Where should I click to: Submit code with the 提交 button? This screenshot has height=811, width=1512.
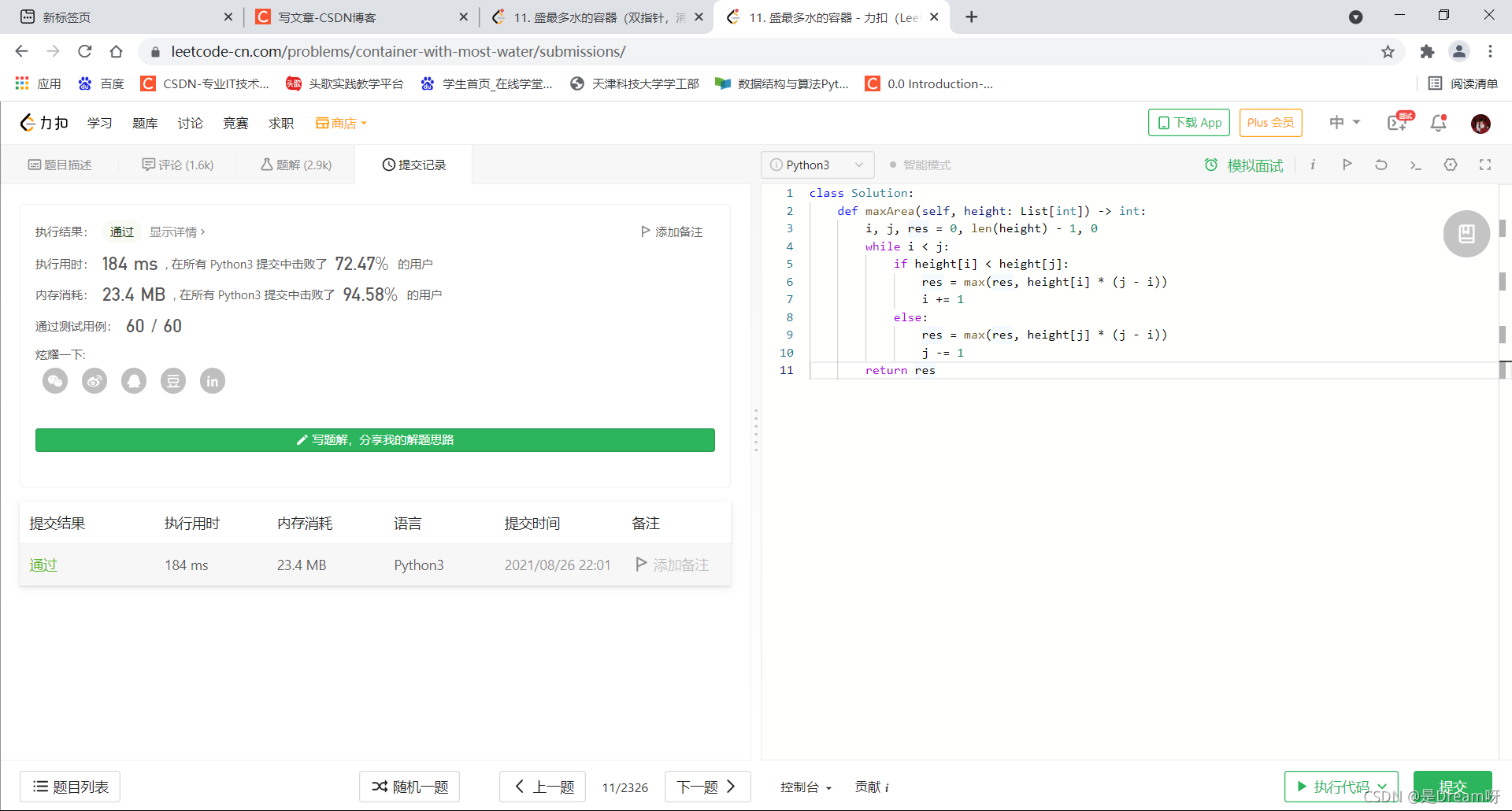click(1453, 786)
